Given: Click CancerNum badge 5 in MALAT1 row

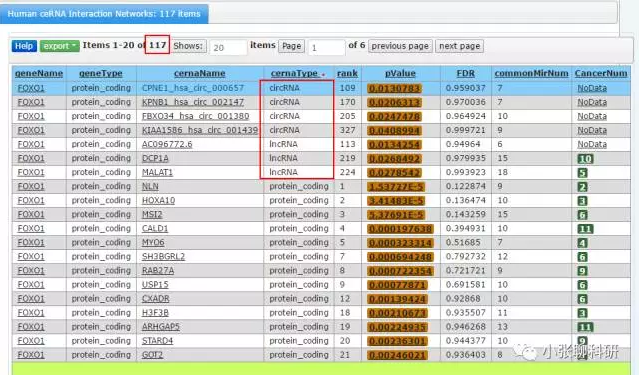Looking at the screenshot, I should 583,173.
